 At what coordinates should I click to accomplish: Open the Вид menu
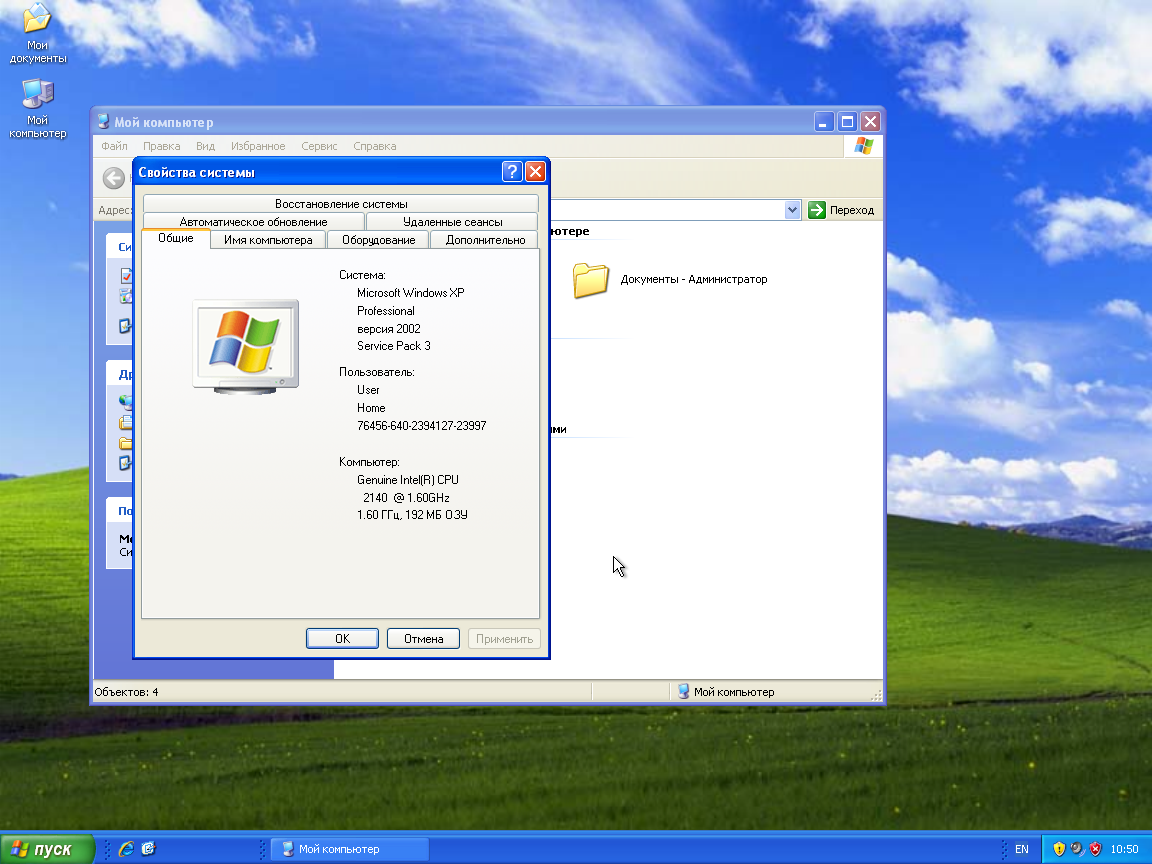205,146
